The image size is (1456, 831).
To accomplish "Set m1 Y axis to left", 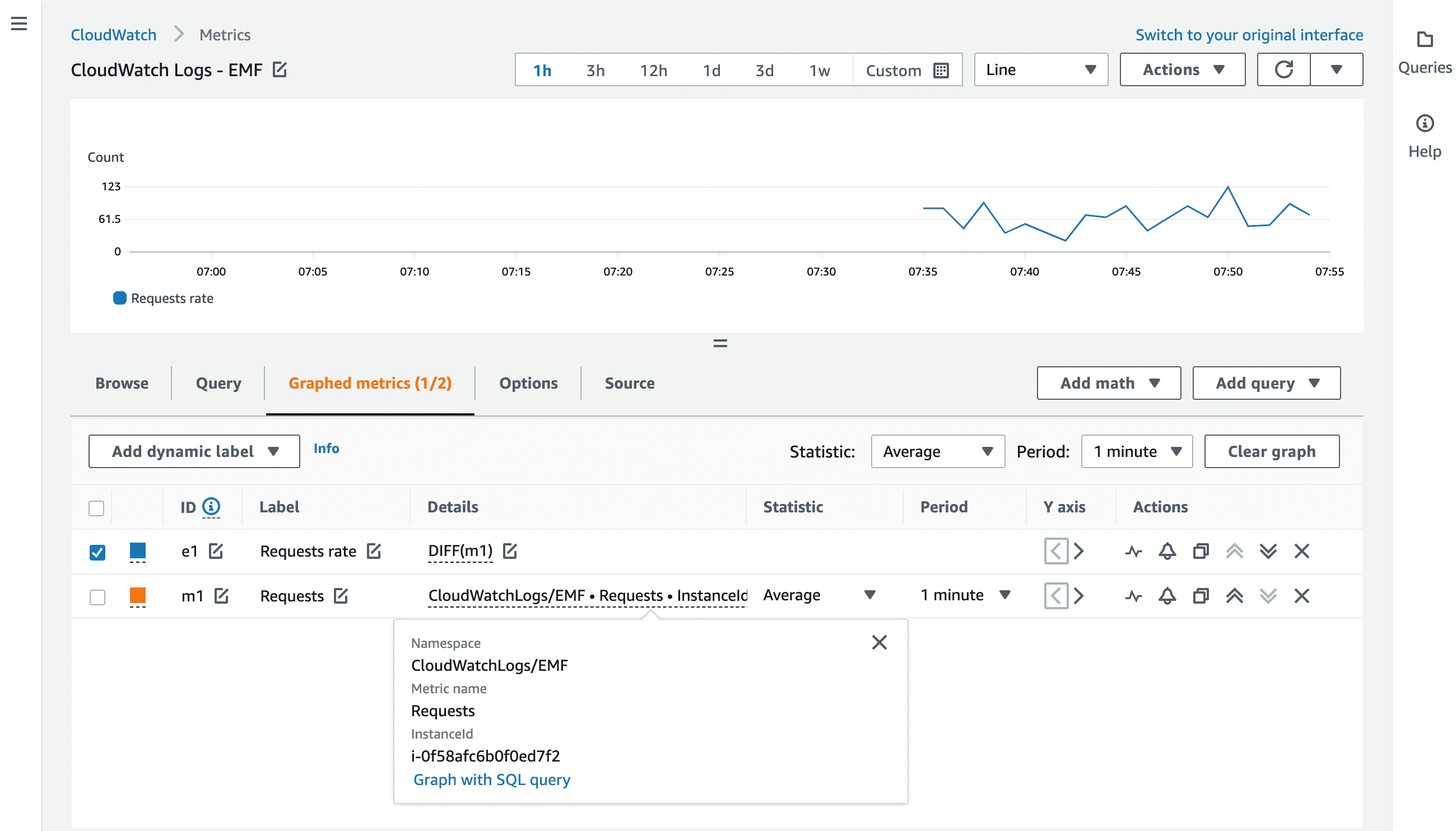I will pyautogui.click(x=1057, y=596).
